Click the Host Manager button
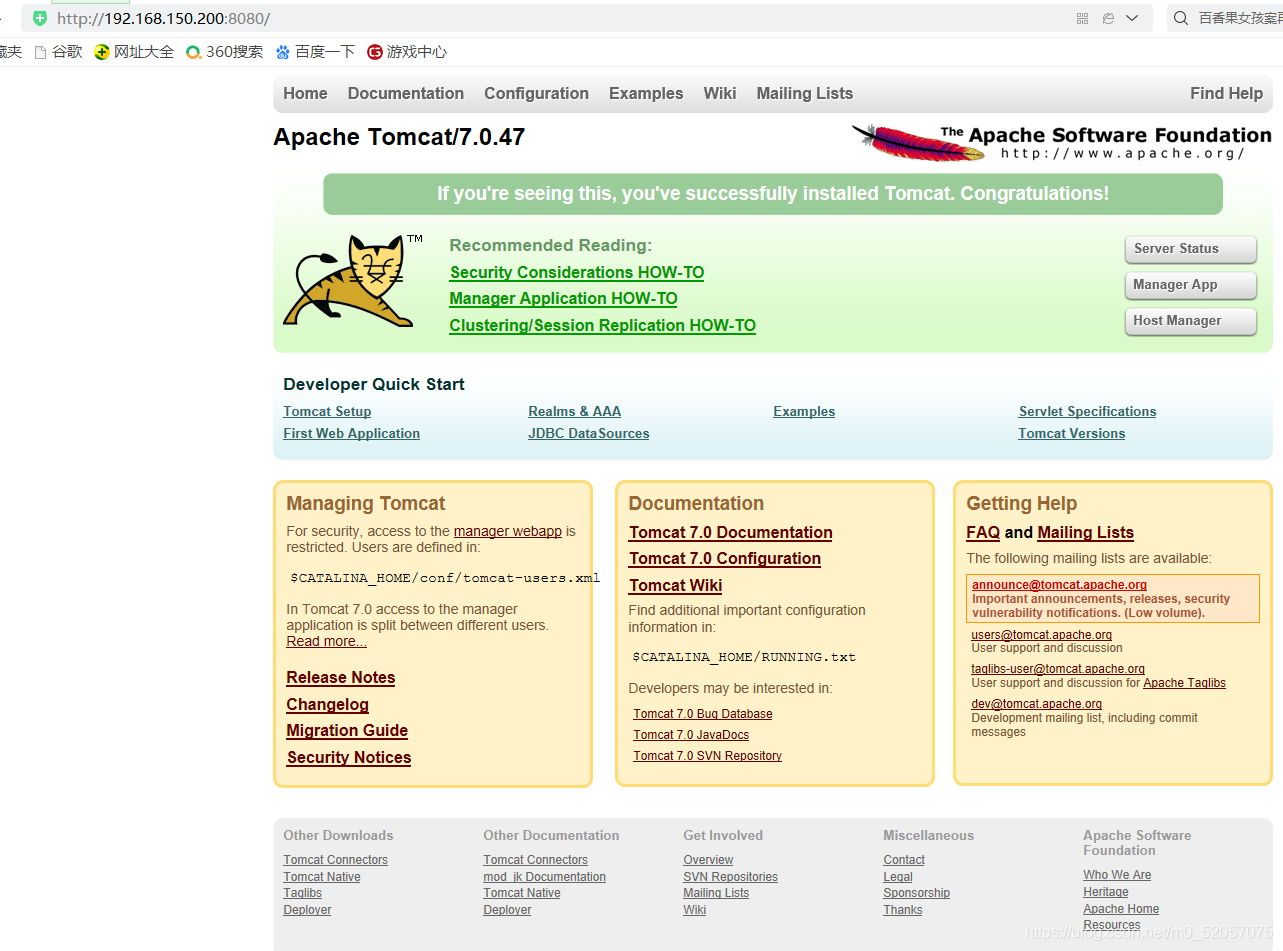1283x951 pixels. point(1190,321)
